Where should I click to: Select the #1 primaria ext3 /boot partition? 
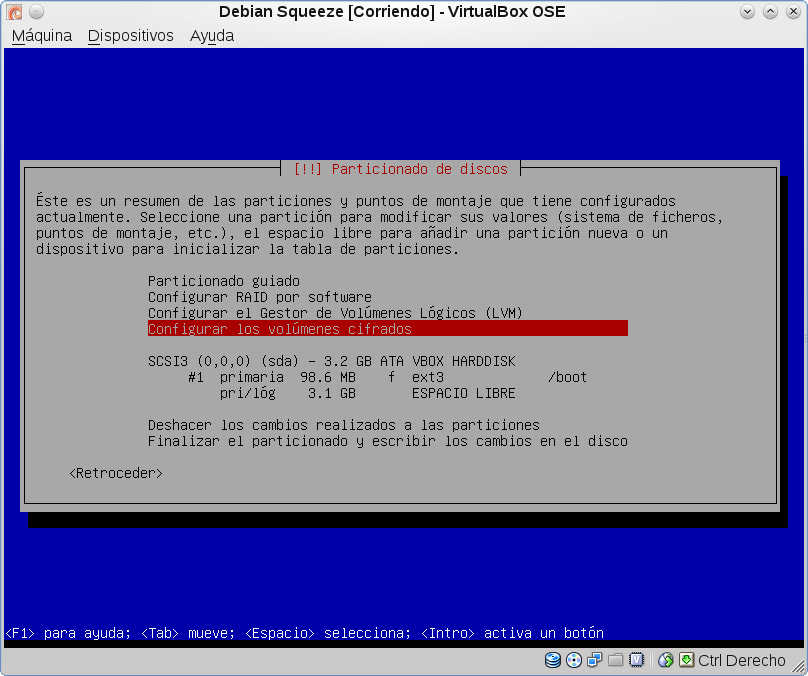(388, 377)
